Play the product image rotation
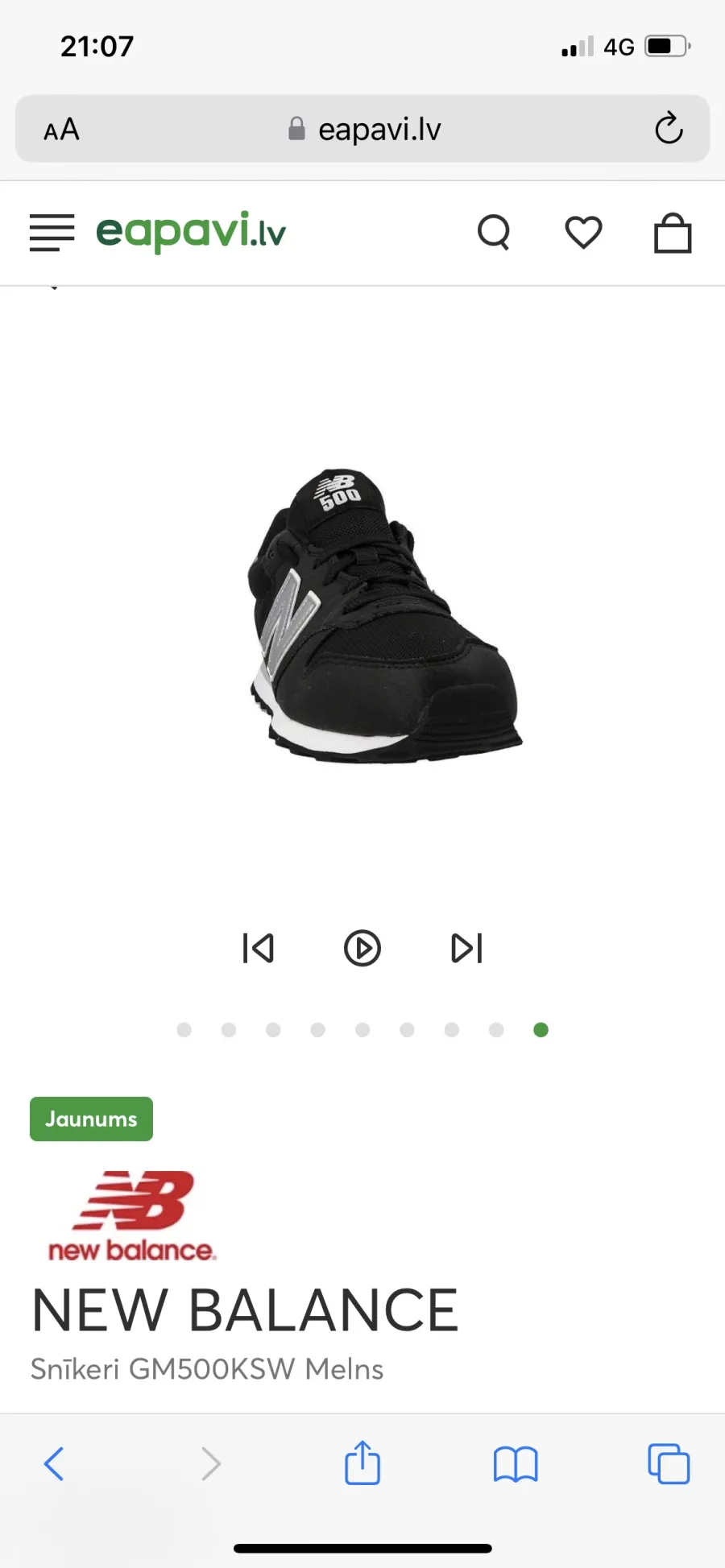725x1568 pixels. (x=362, y=948)
